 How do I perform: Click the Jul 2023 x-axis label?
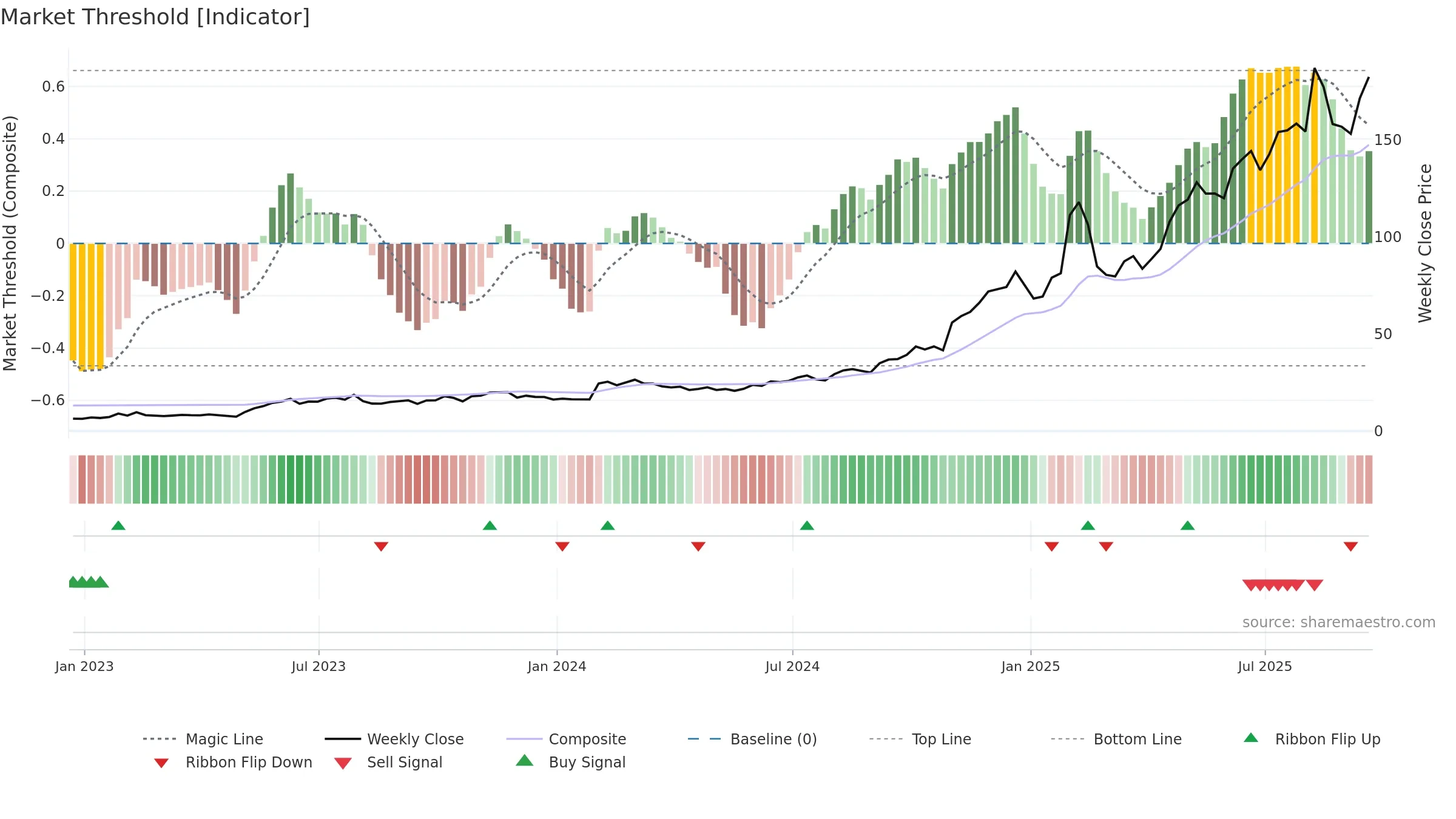(318, 666)
